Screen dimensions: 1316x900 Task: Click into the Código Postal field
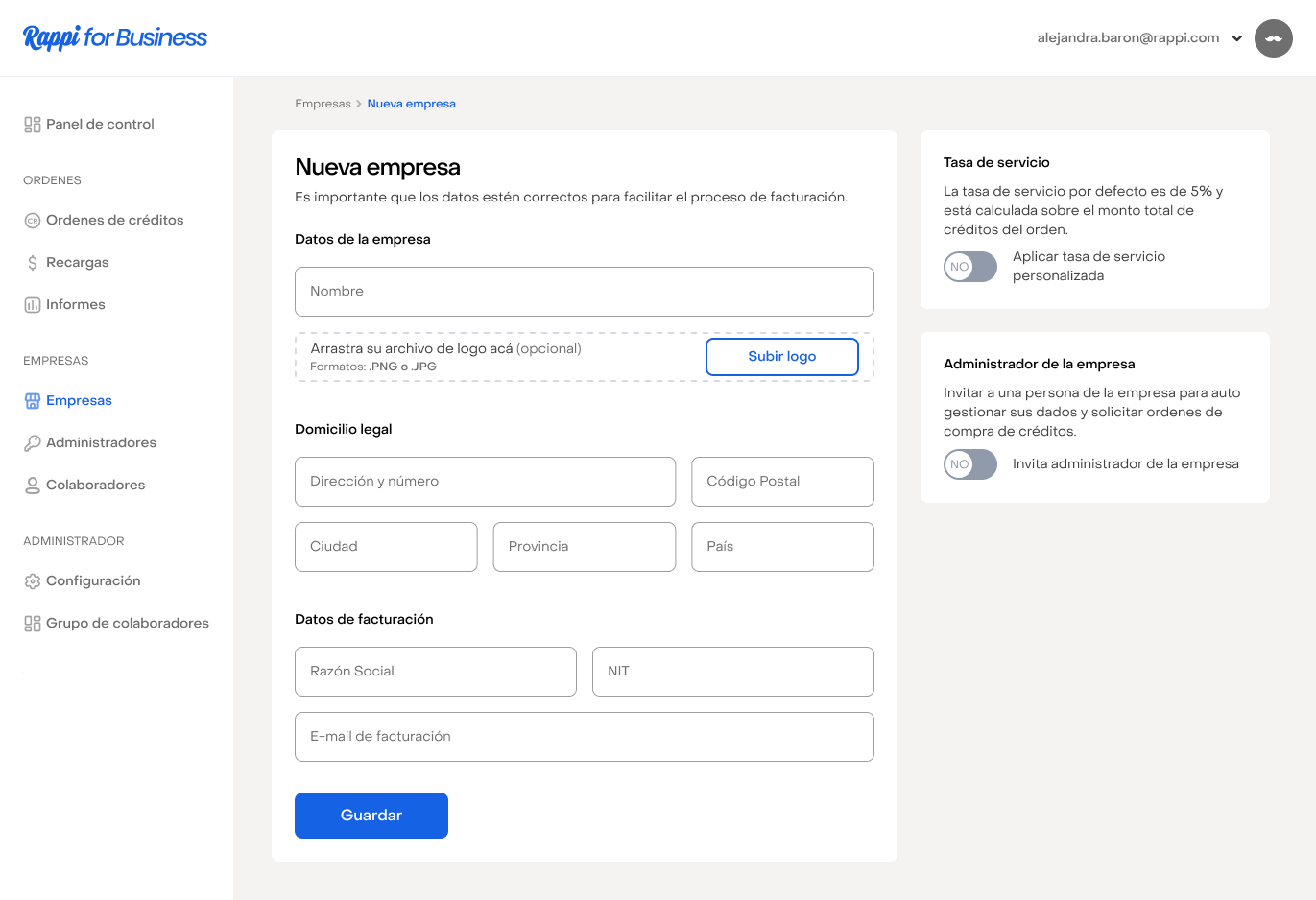(781, 482)
